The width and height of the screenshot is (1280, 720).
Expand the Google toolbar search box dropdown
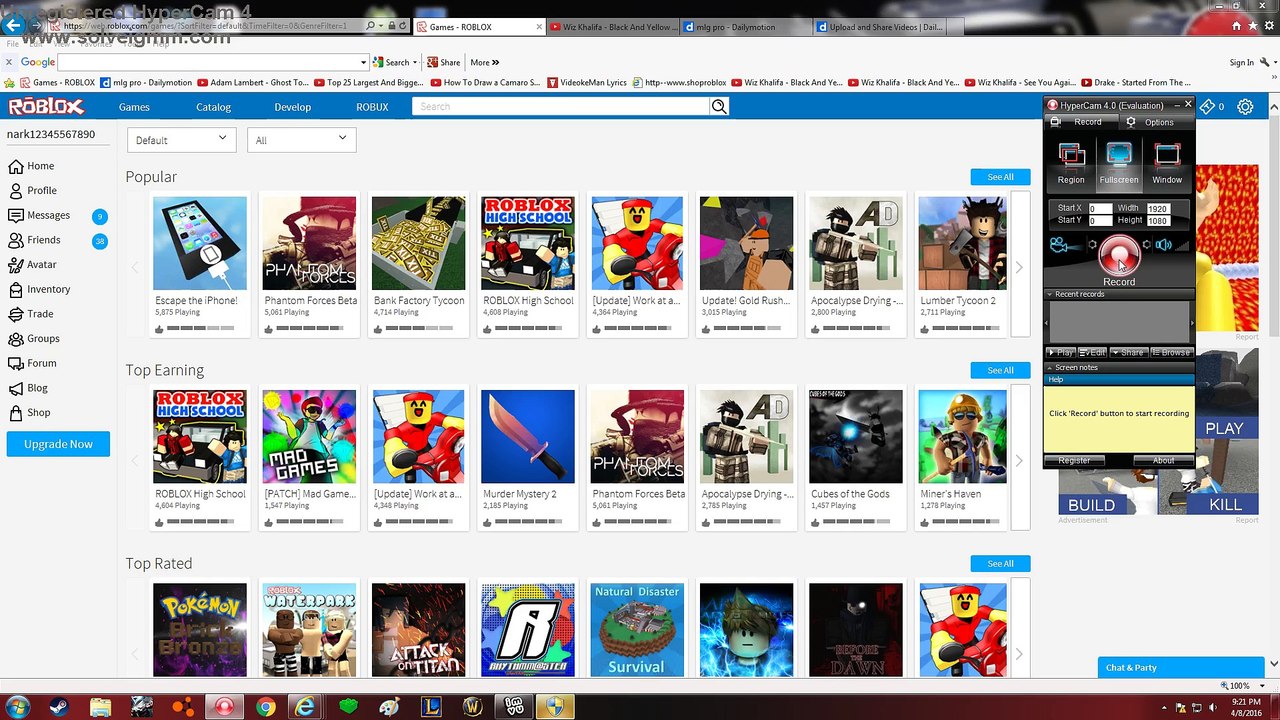(x=363, y=62)
